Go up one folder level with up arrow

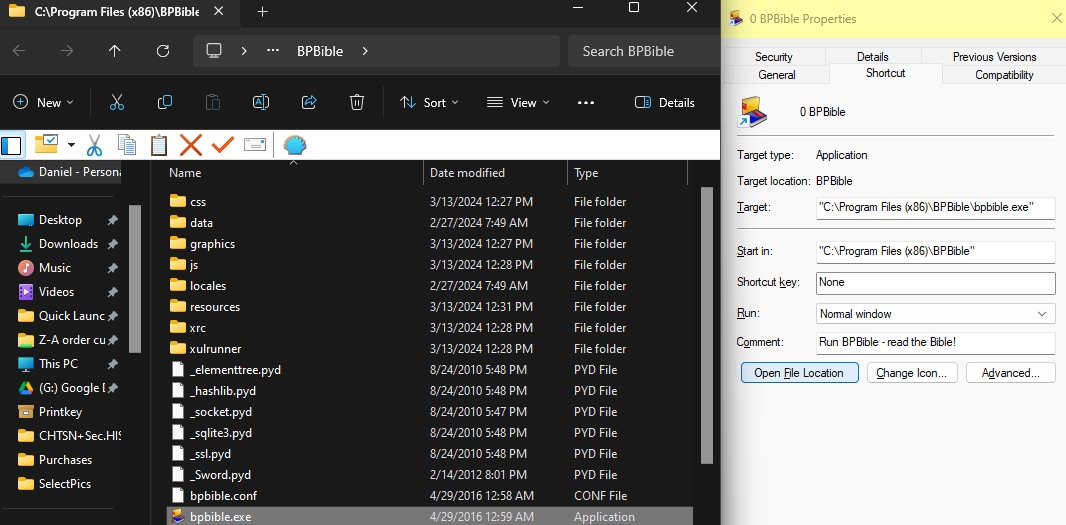pyautogui.click(x=114, y=51)
